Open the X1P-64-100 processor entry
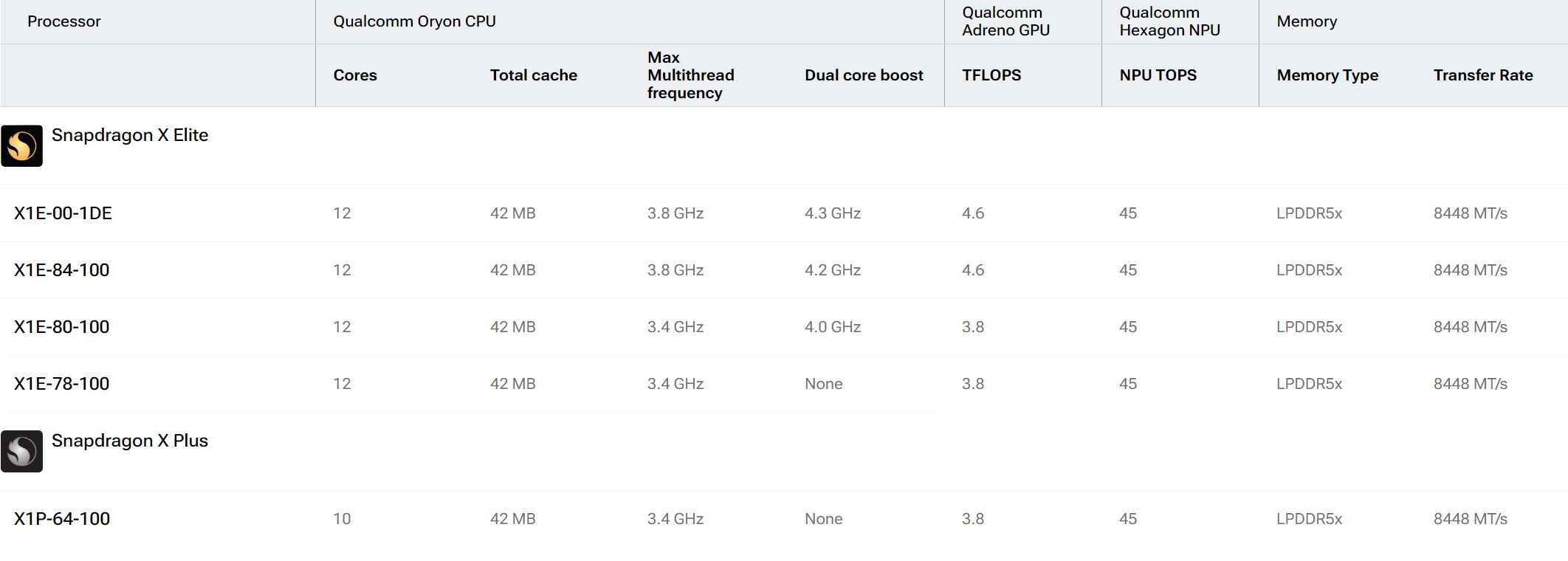1568x561 pixels. tap(62, 519)
